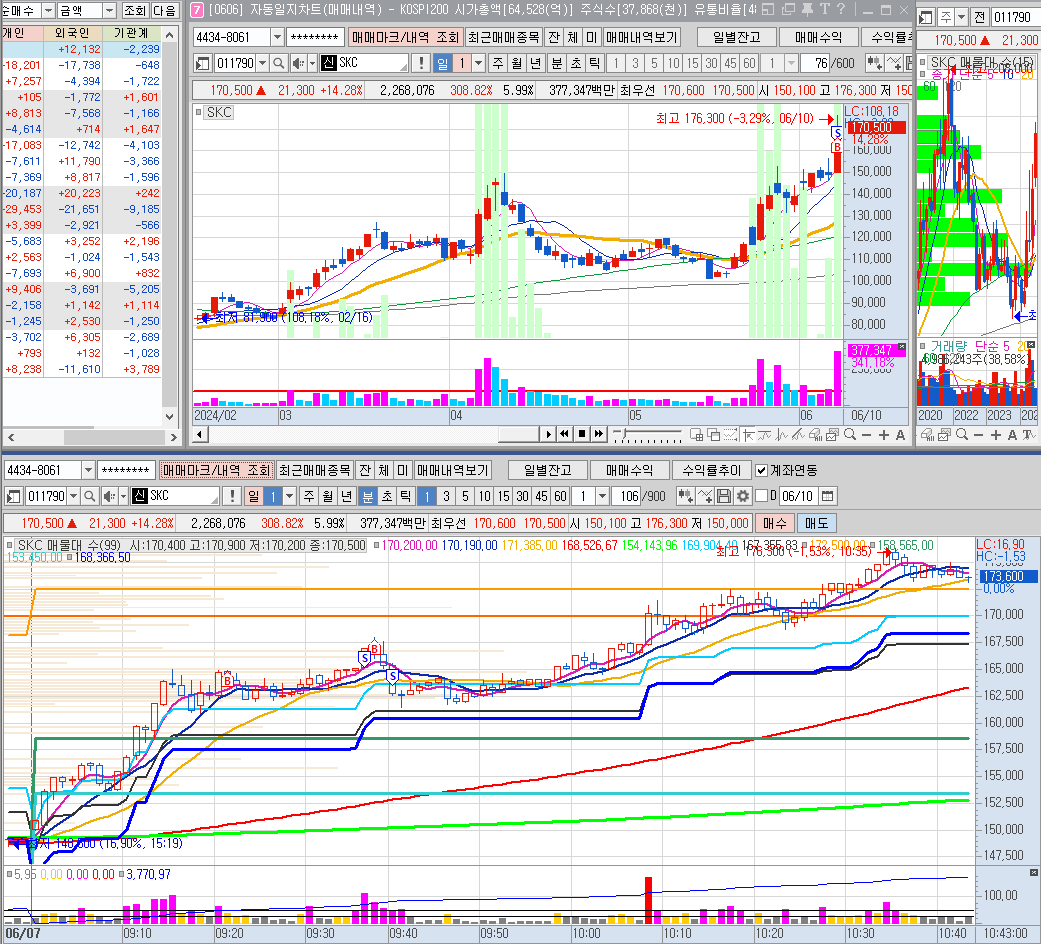Select the 60-minute interval button in lower toolbar
The width and height of the screenshot is (1041, 944).
point(560,496)
